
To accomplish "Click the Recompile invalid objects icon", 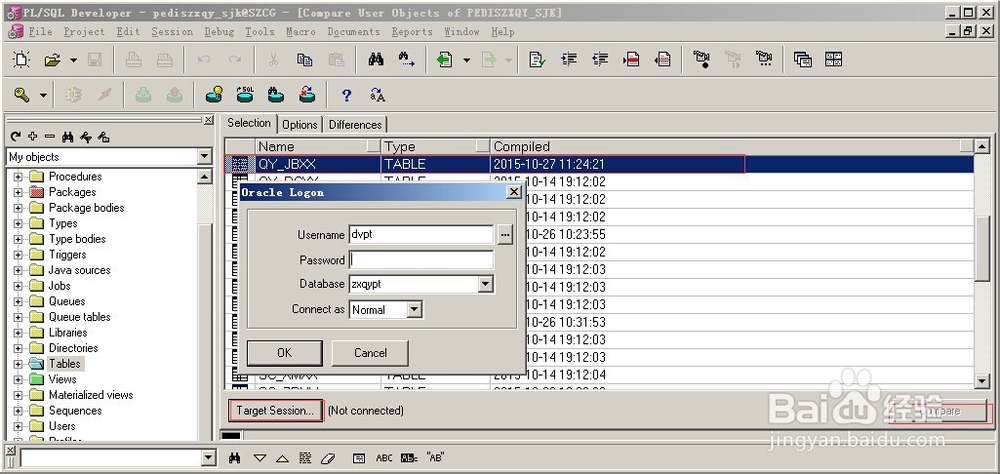I will 307,95.
